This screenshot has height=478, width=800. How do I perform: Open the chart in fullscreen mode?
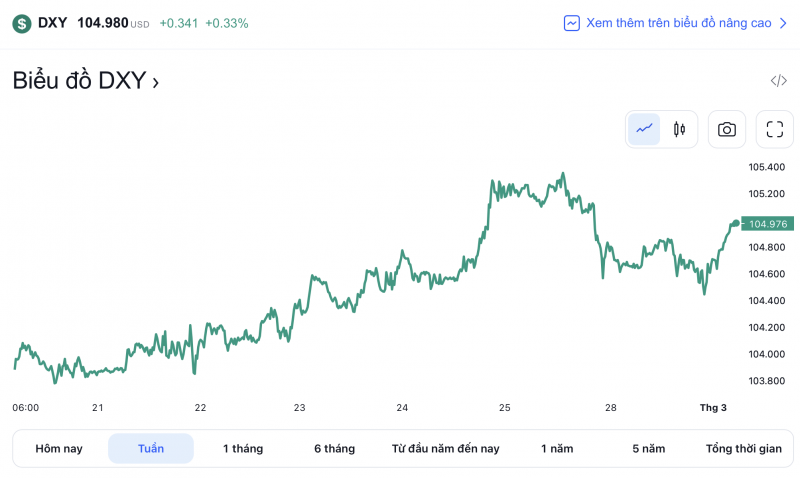coord(774,129)
